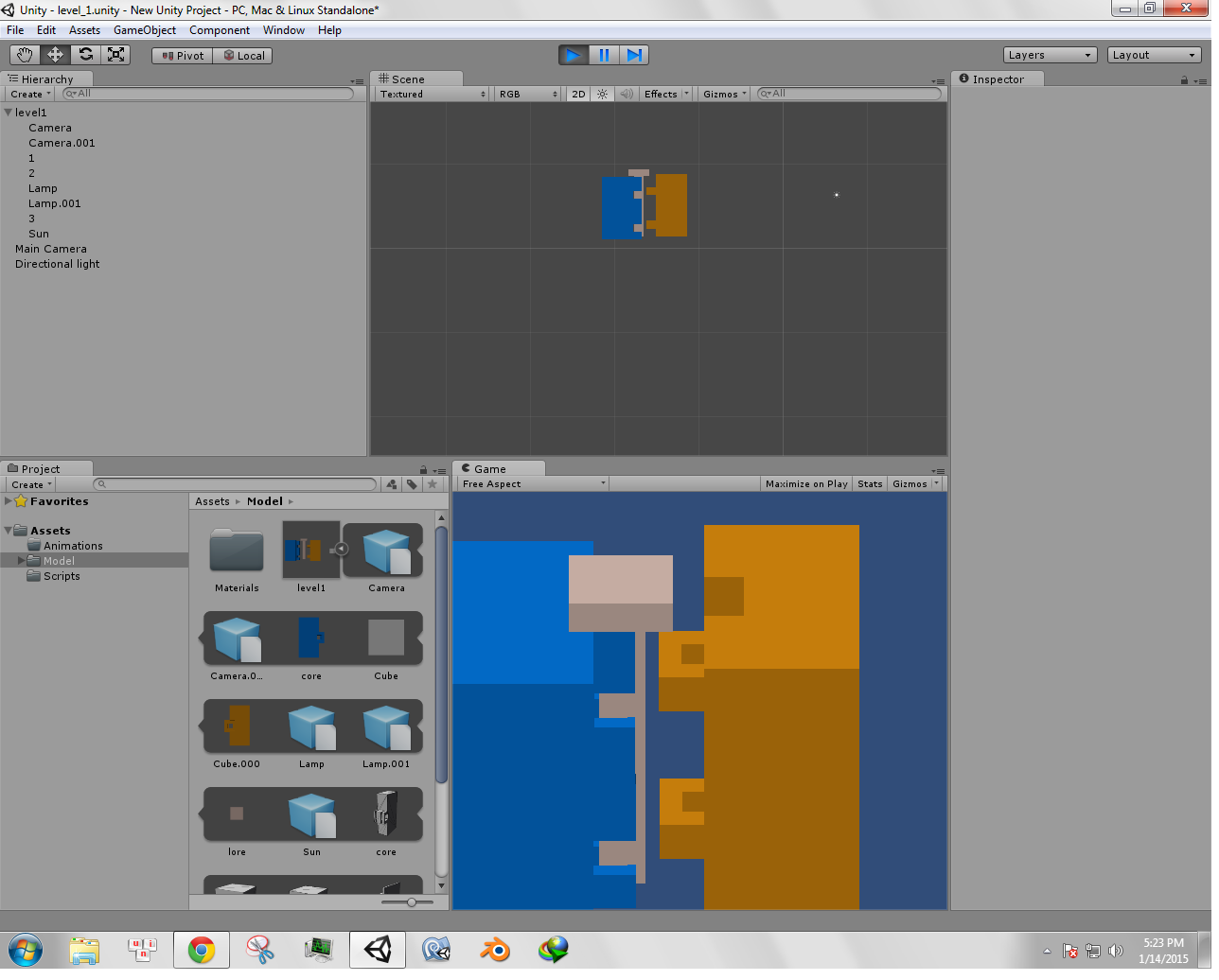The image size is (1219, 980).
Task: Select Directional light in Hierarchy
Action: [58, 264]
